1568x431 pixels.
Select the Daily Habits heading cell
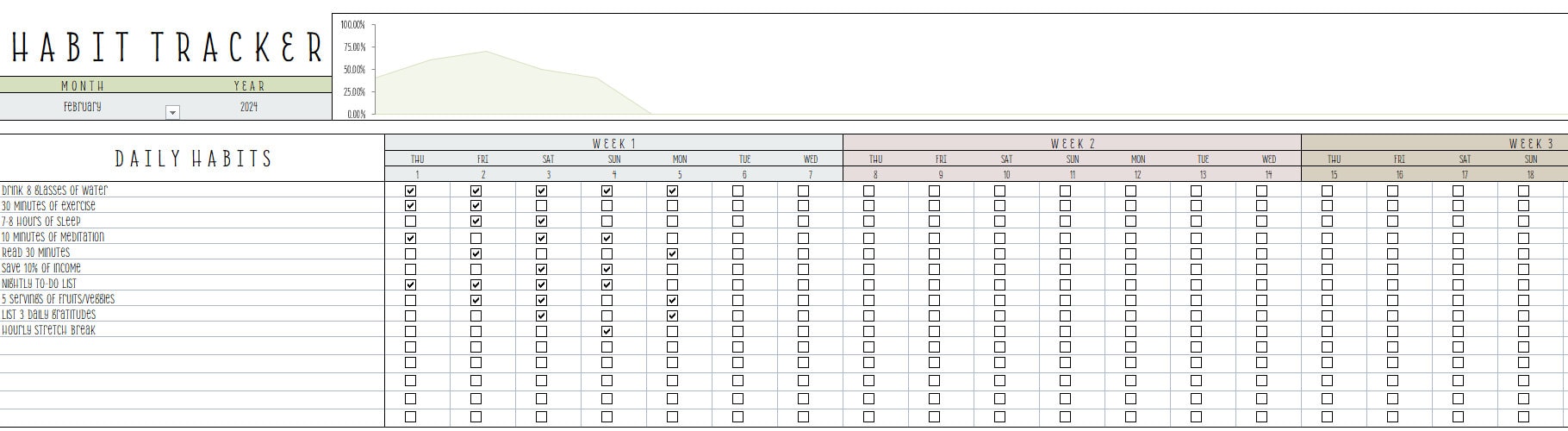coord(193,159)
